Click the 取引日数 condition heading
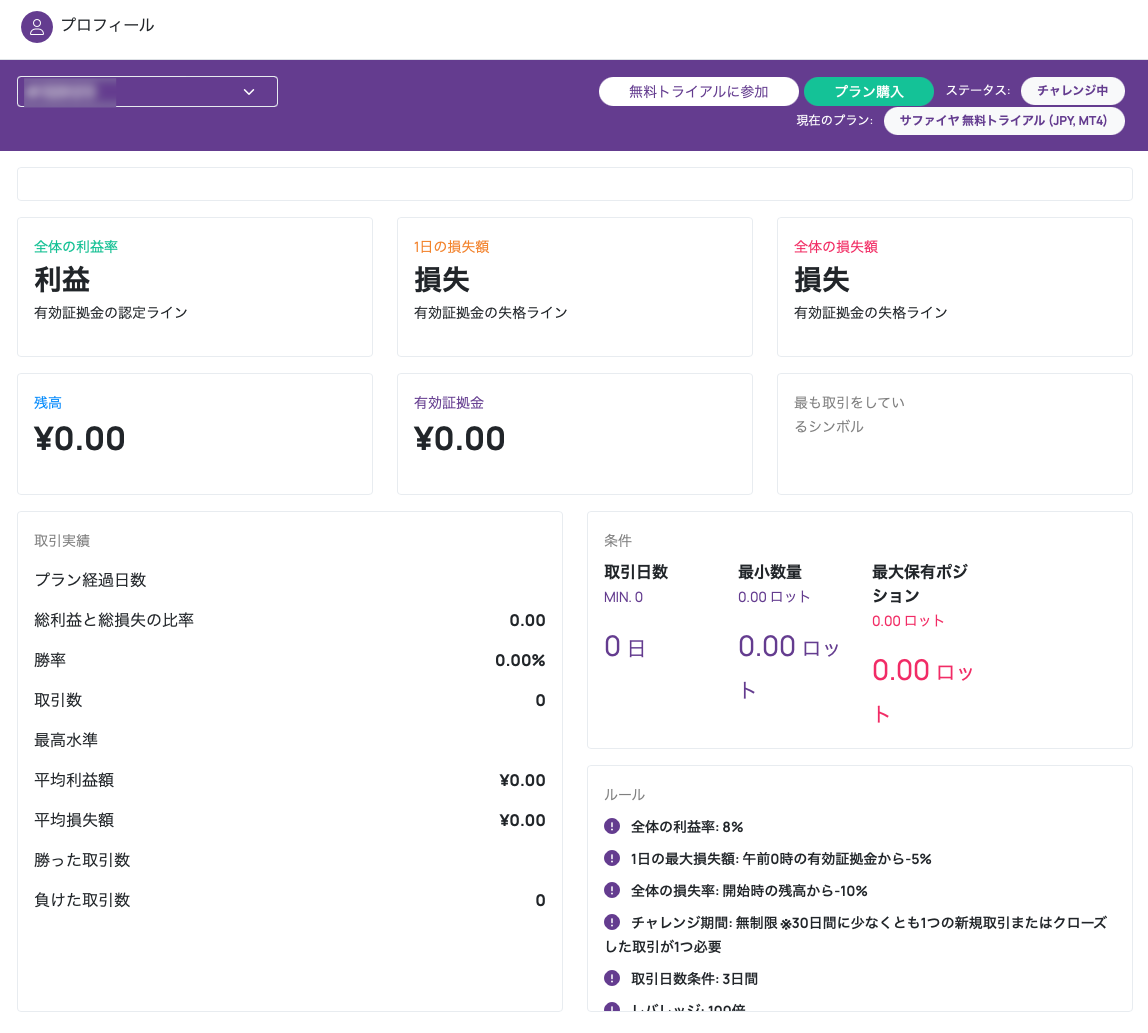The width and height of the screenshot is (1148, 1033). [x=636, y=572]
